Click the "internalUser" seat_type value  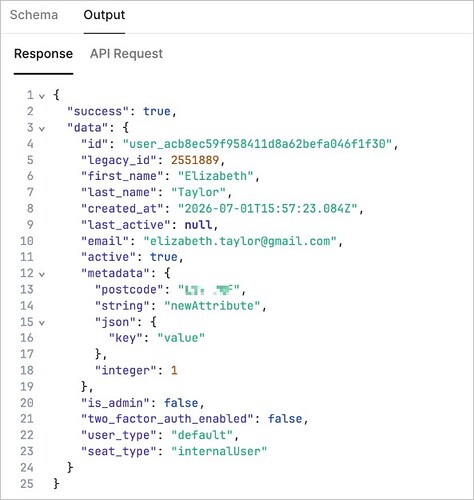[219, 452]
